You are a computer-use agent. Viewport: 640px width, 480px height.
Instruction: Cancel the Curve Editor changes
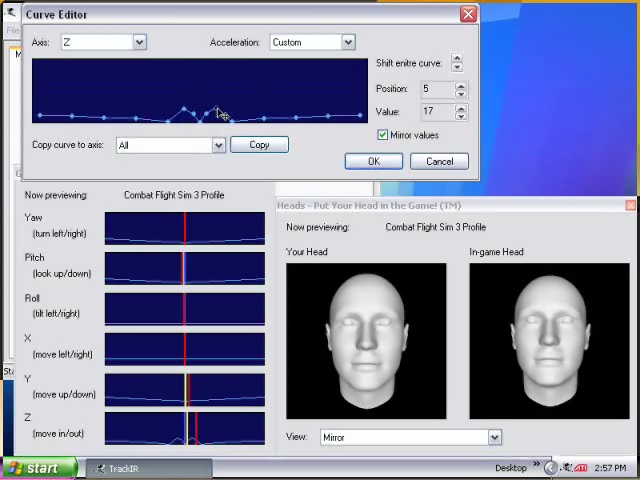pos(439,161)
